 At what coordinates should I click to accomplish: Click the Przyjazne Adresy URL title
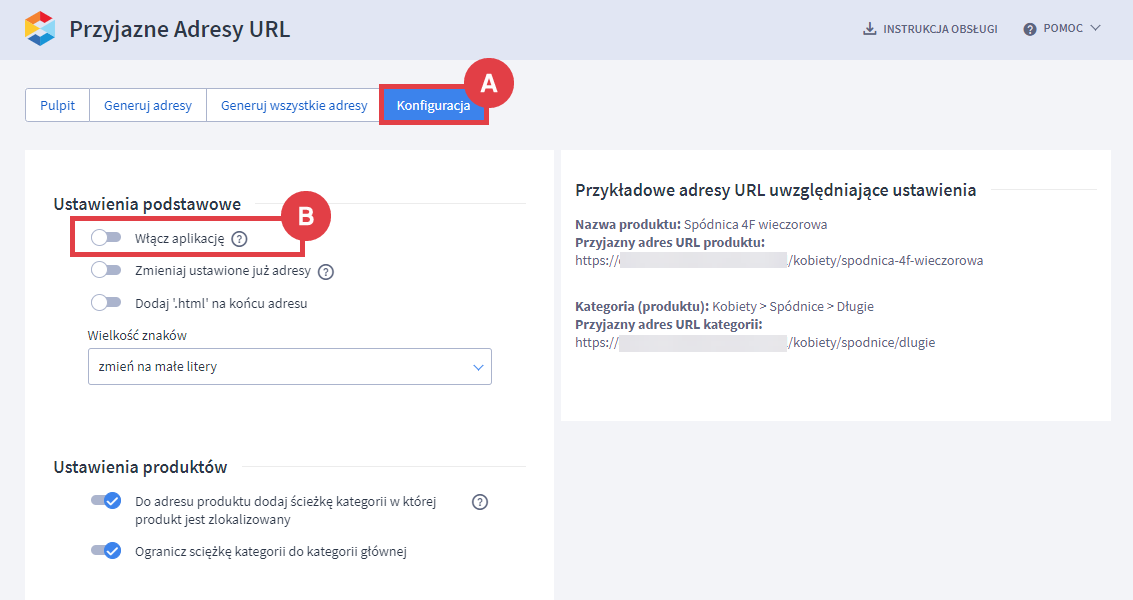pos(180,29)
